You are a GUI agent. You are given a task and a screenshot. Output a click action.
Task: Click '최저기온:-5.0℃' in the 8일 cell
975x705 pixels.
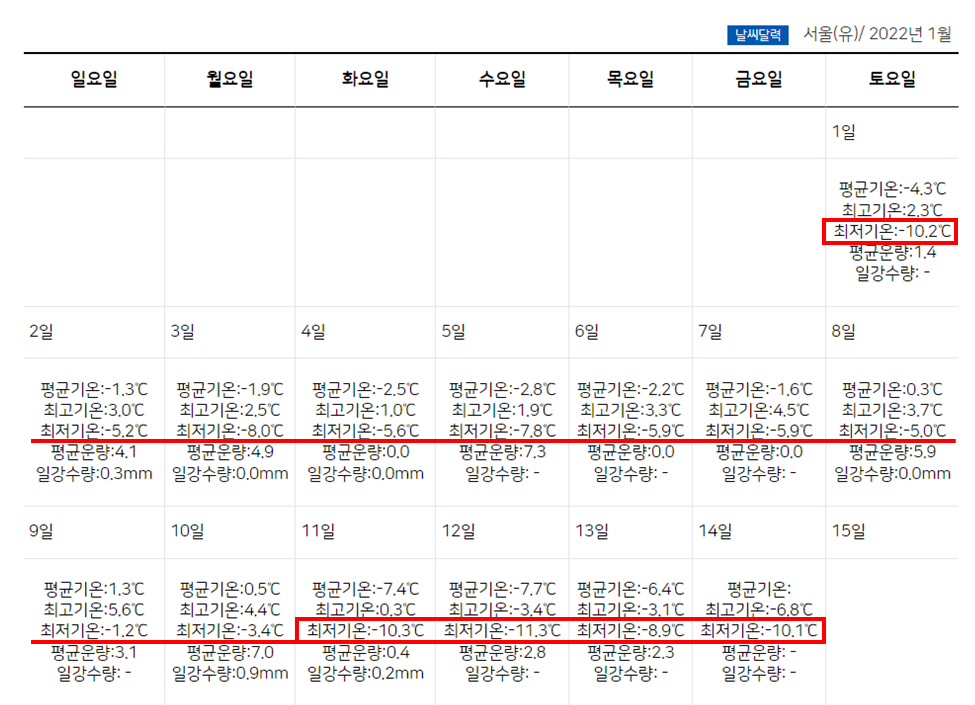click(x=892, y=430)
